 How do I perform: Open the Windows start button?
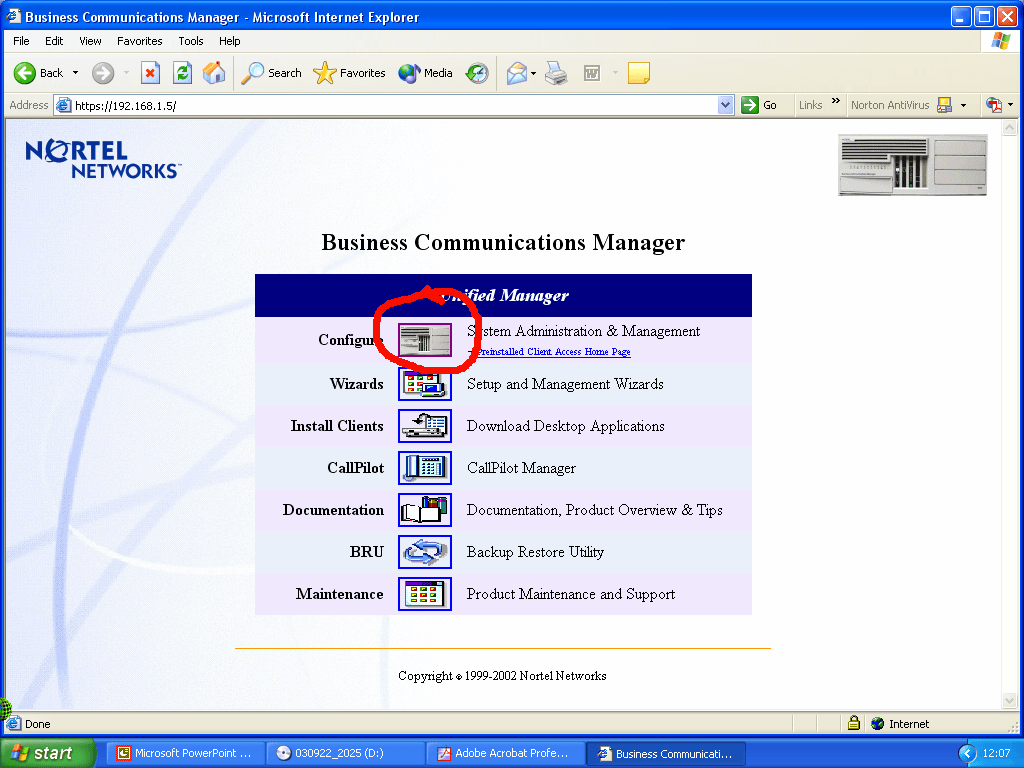click(x=47, y=753)
